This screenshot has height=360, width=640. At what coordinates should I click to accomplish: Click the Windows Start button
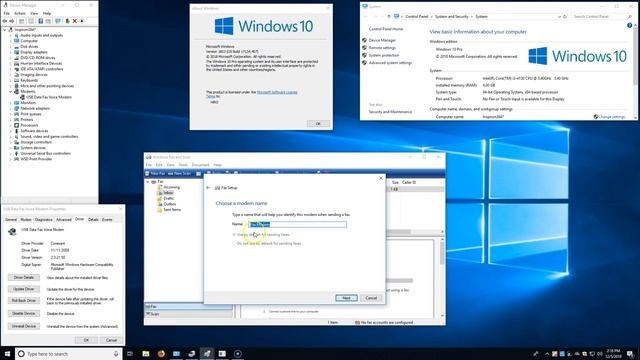[7, 354]
